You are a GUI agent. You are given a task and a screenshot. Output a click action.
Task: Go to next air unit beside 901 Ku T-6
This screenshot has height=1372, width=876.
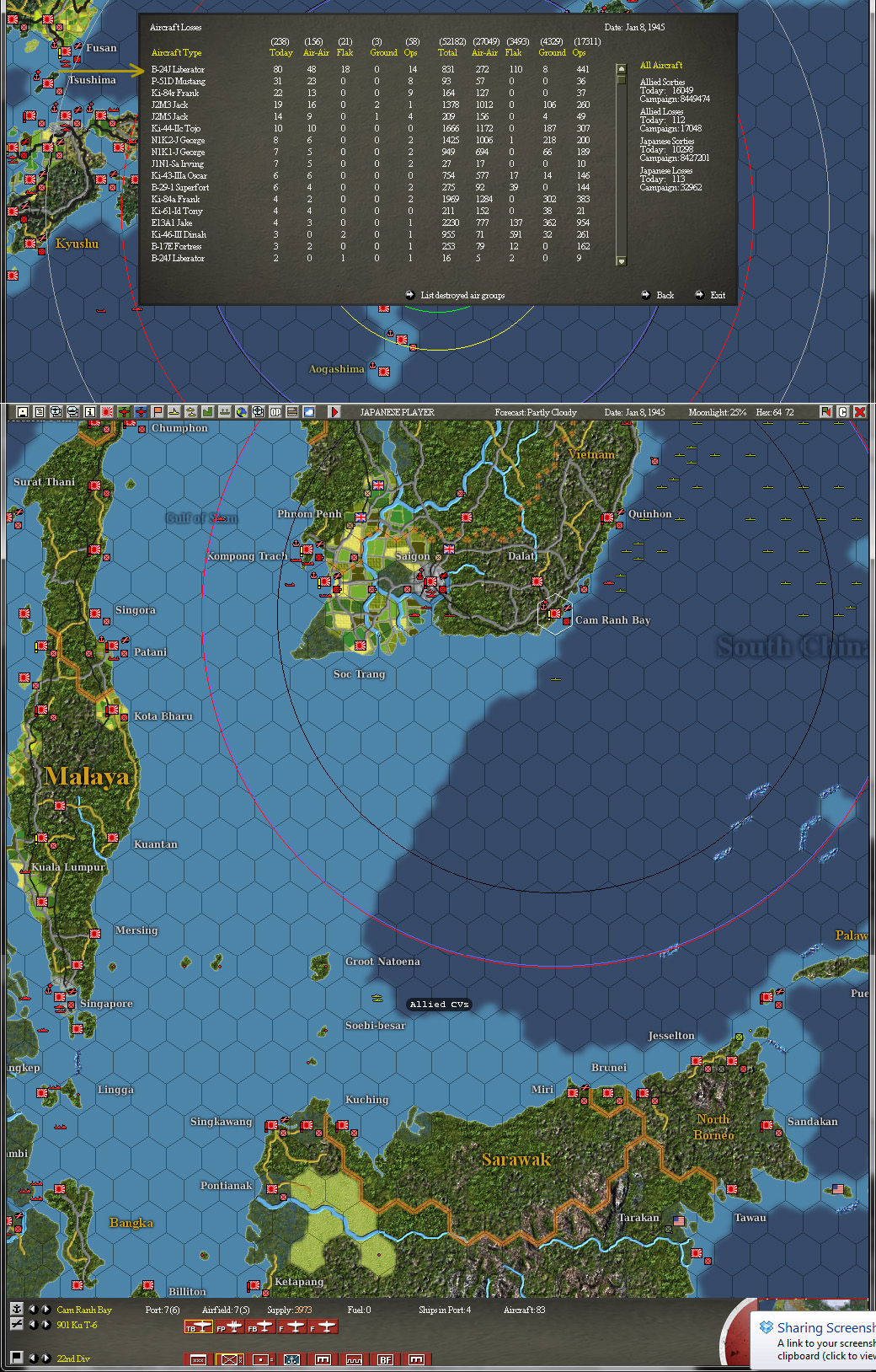coord(45,1325)
